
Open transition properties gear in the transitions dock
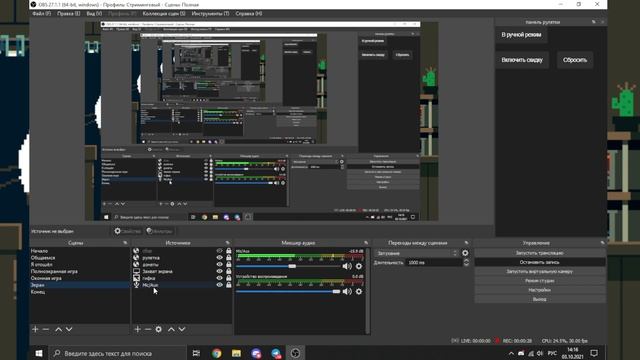pos(465,253)
